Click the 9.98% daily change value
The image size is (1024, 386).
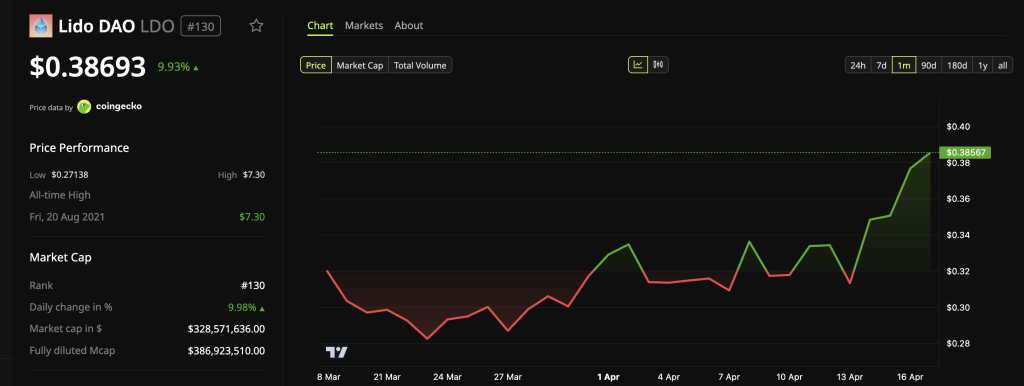coord(246,307)
